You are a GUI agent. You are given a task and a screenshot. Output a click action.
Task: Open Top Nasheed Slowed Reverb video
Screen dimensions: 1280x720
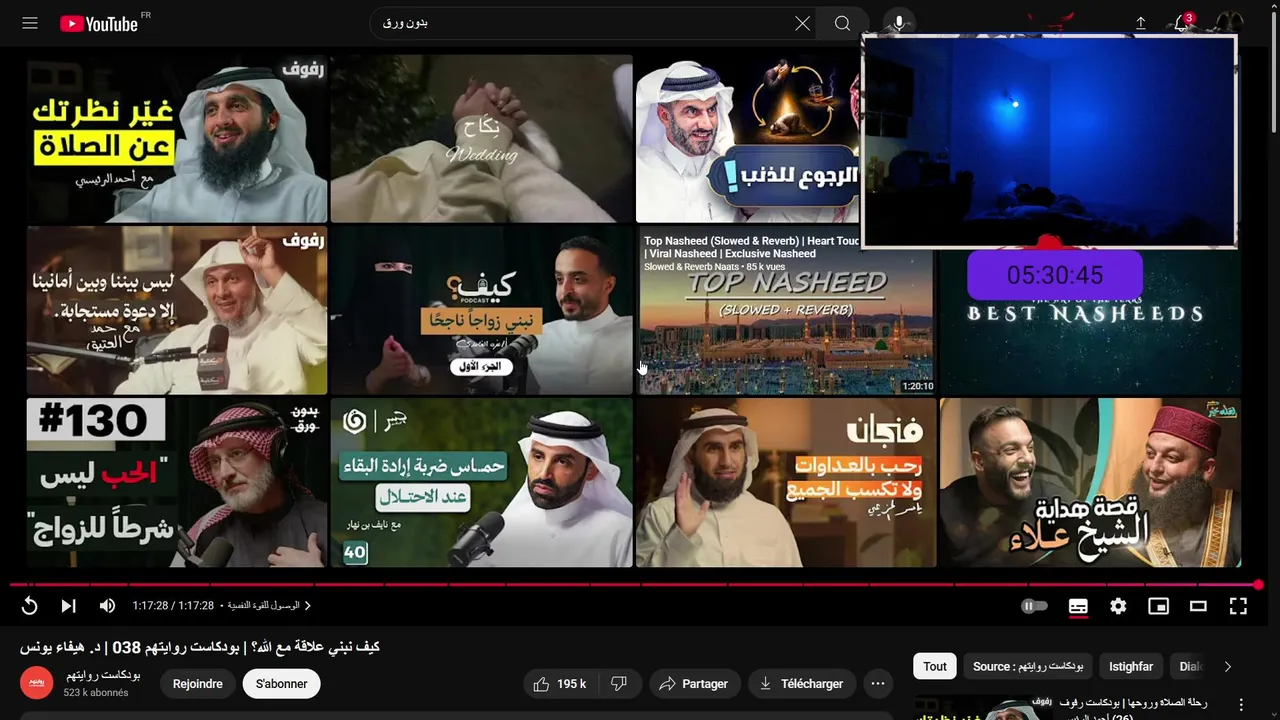point(786,311)
